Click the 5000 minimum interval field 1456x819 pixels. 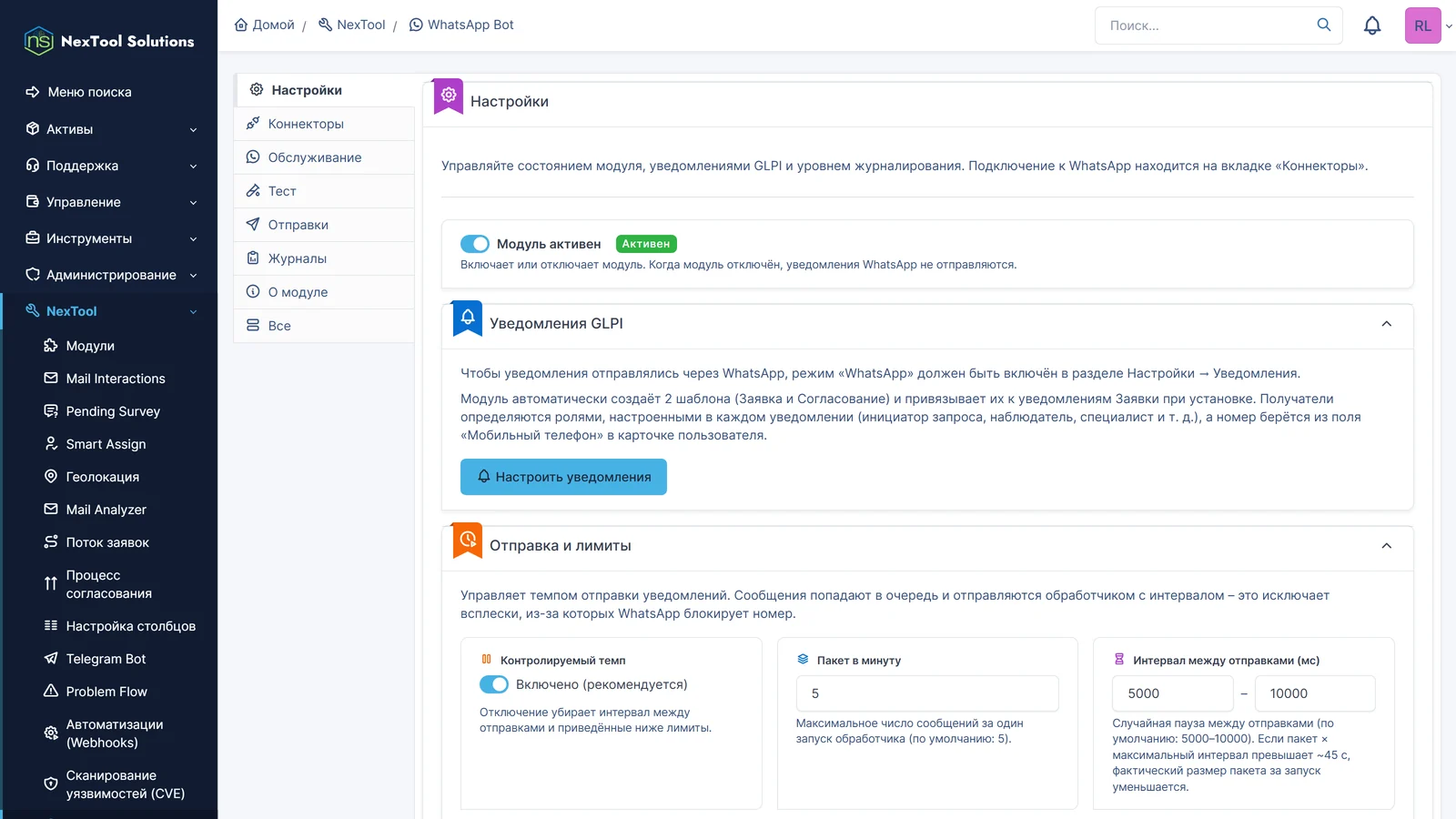tap(1173, 693)
